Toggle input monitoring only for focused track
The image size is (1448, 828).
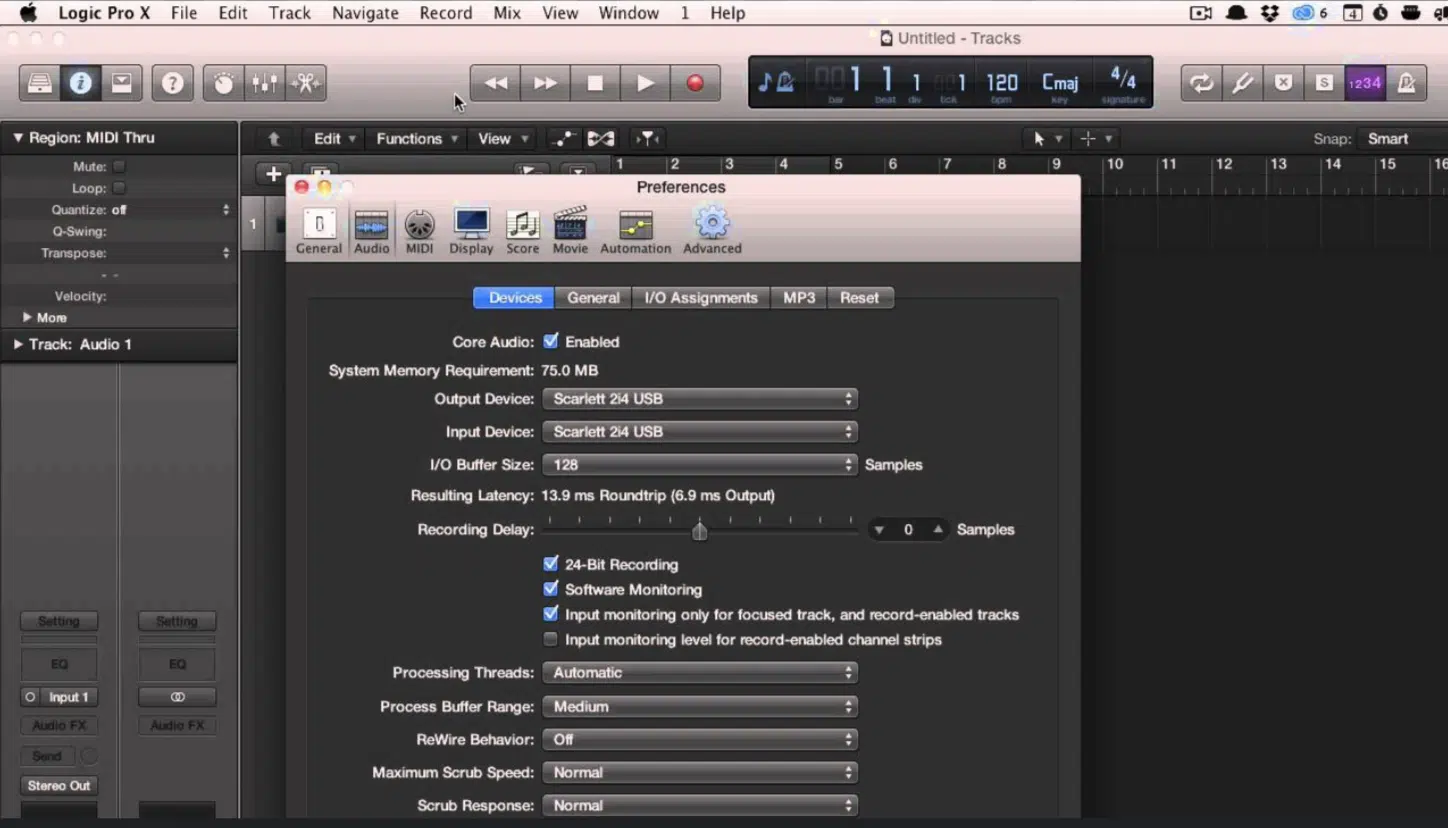point(551,614)
